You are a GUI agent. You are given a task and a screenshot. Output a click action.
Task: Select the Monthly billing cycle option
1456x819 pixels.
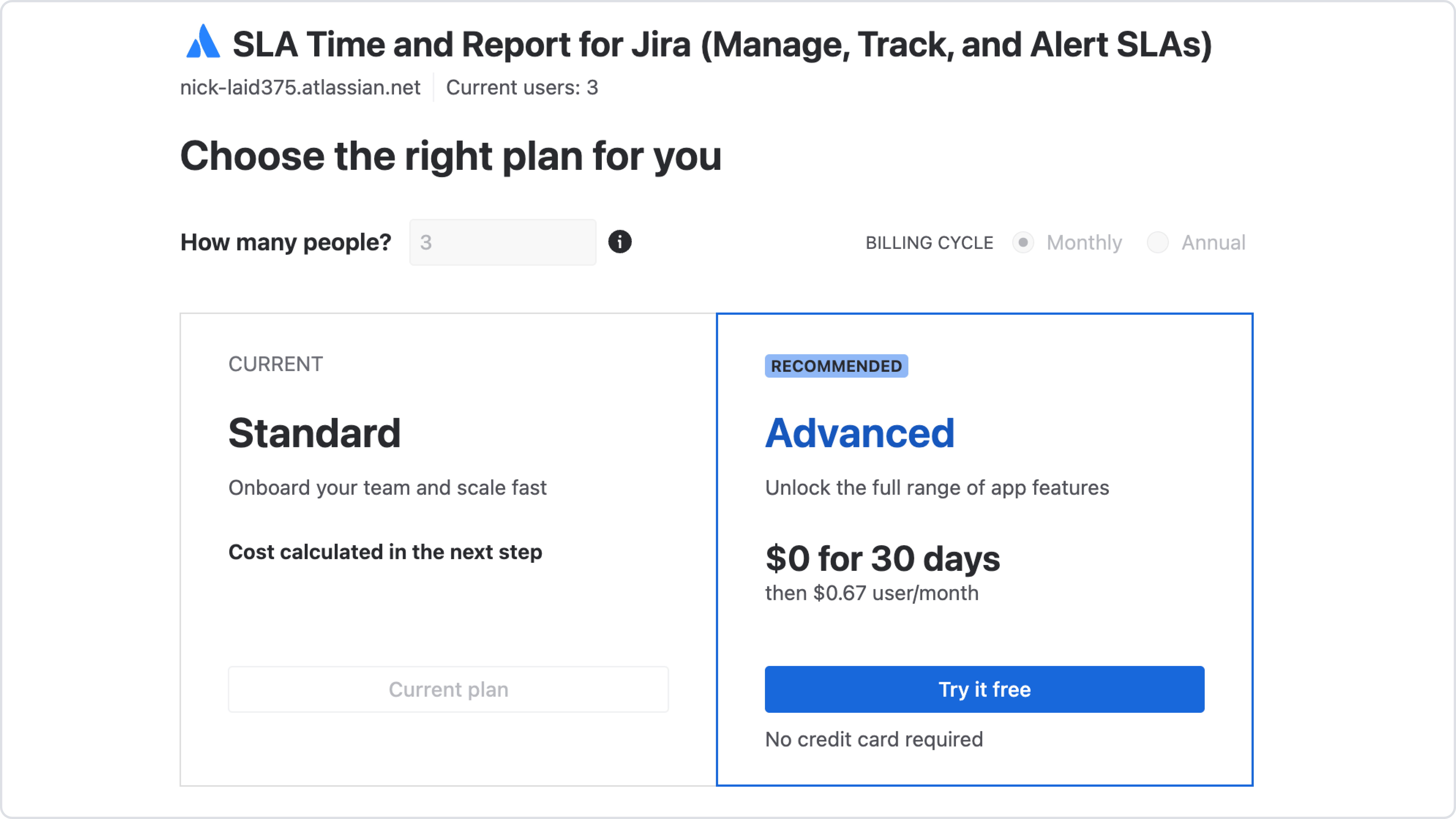[1023, 242]
